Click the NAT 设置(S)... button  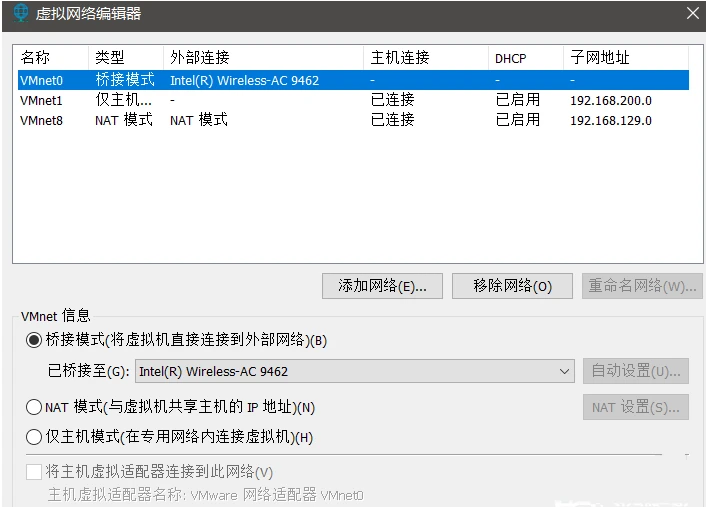(636, 407)
